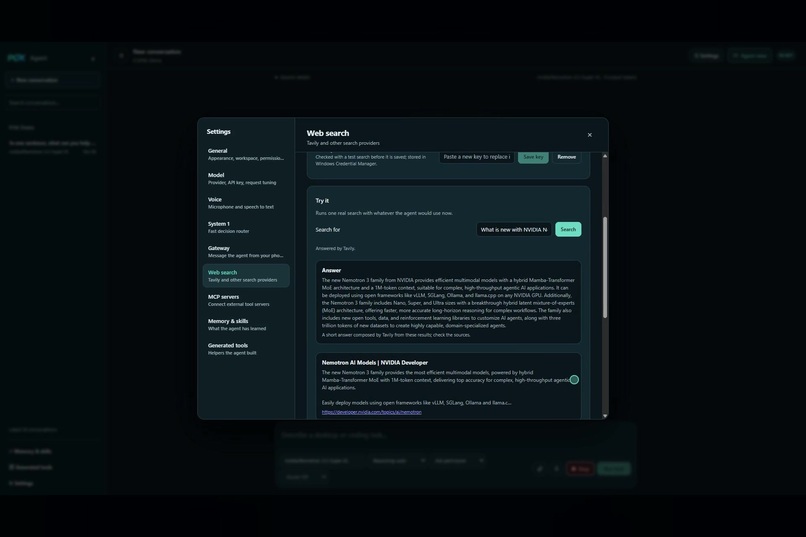This screenshot has height=537, width=806.
Task: Click the scrollbar up arrow in Web search panel
Action: tap(605, 156)
